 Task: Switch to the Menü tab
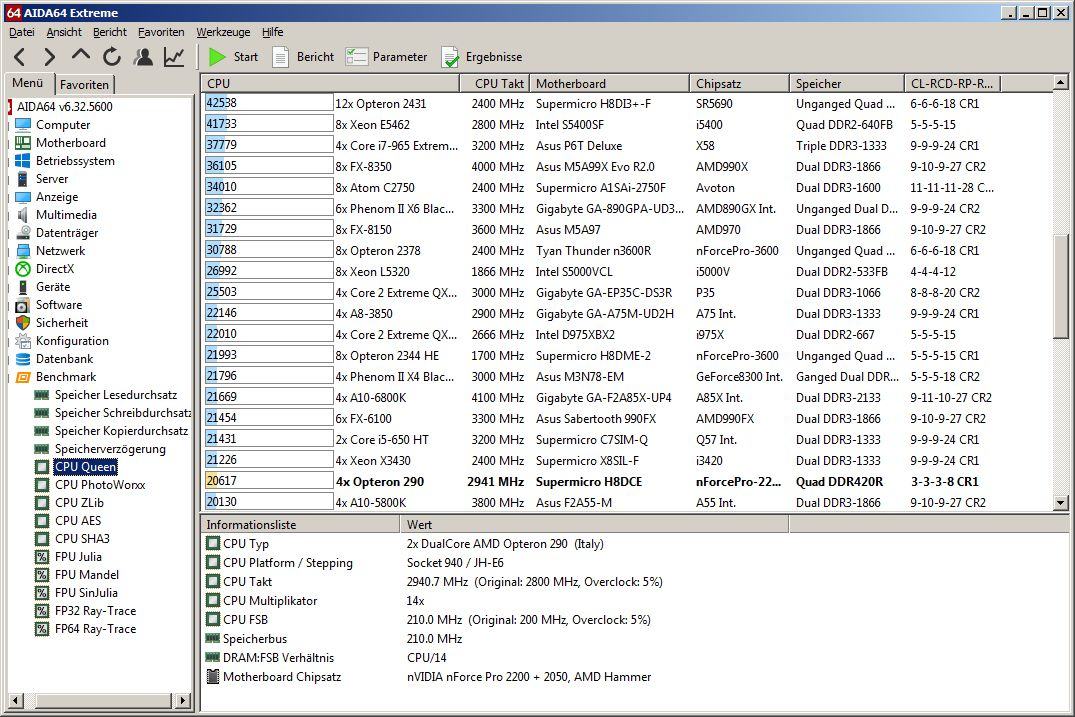(28, 83)
